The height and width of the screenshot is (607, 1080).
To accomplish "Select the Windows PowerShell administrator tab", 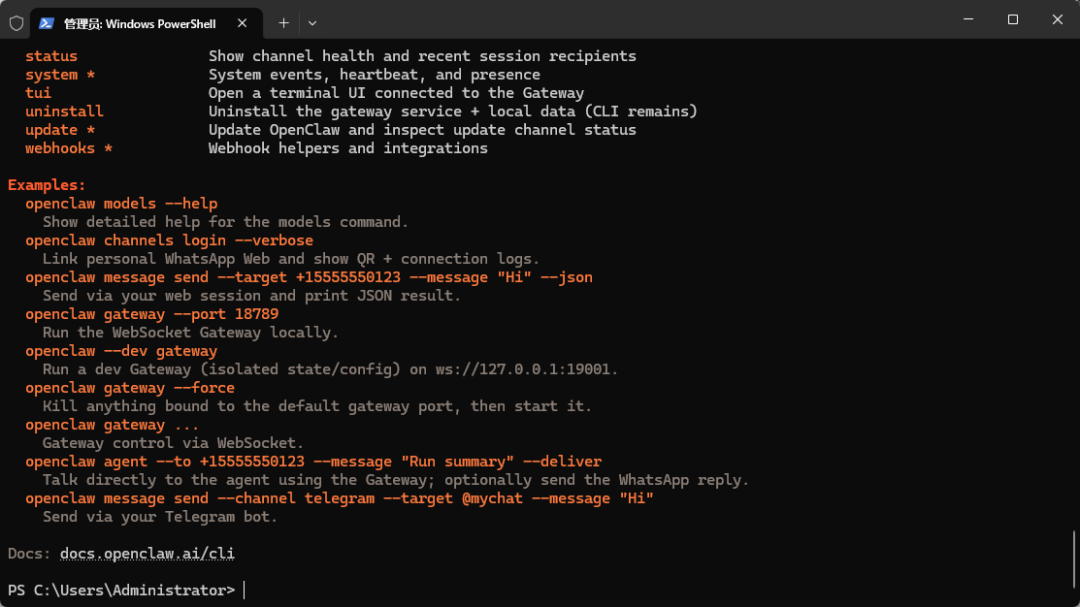I will tap(146, 23).
